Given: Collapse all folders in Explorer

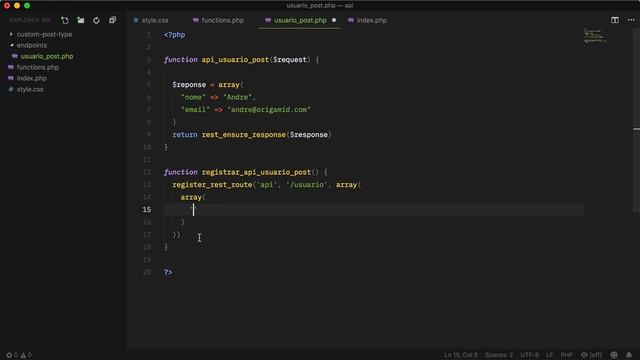Looking at the screenshot, I should [112, 20].
